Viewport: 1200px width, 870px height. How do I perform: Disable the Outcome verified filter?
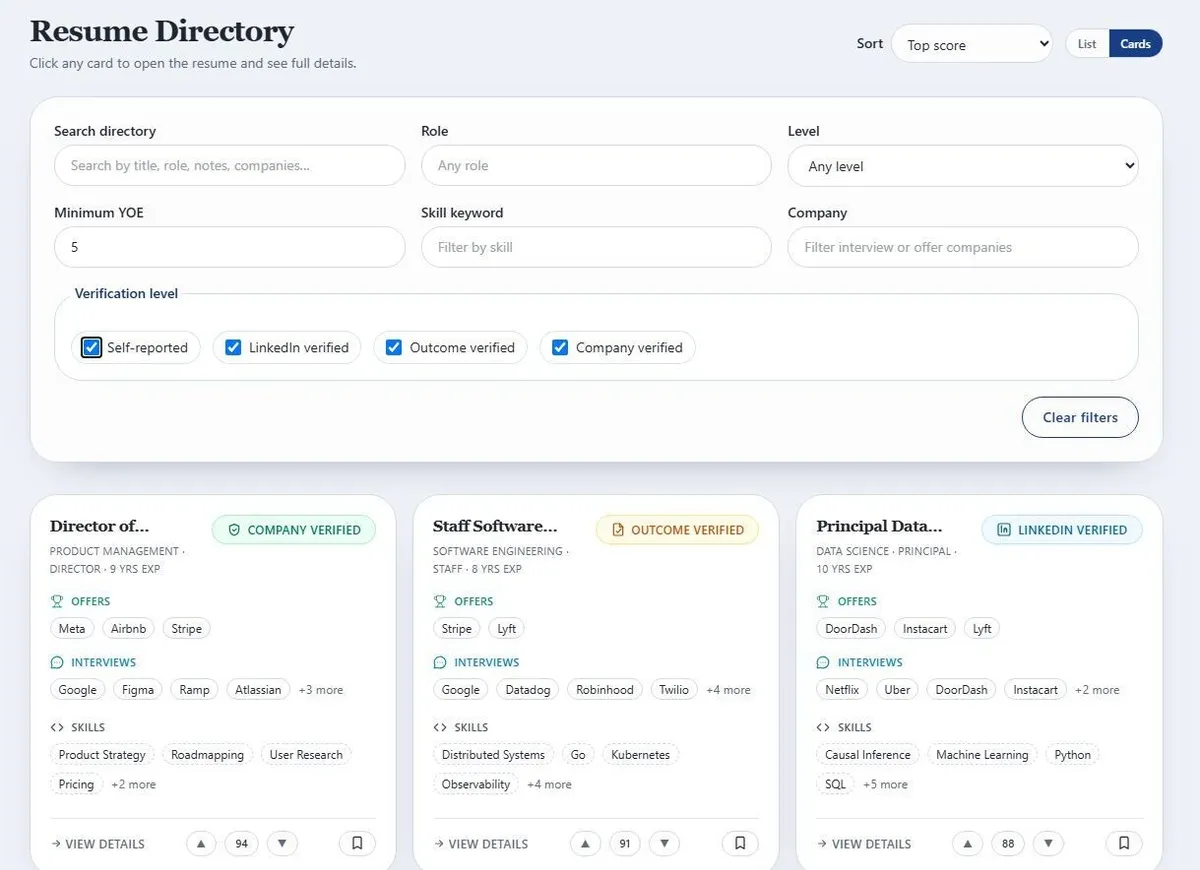point(394,348)
